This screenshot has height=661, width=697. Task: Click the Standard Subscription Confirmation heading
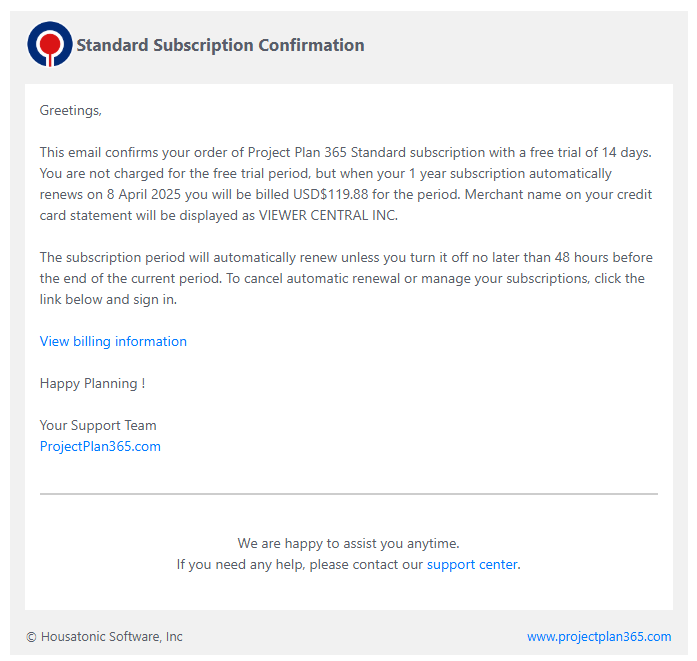tap(220, 45)
